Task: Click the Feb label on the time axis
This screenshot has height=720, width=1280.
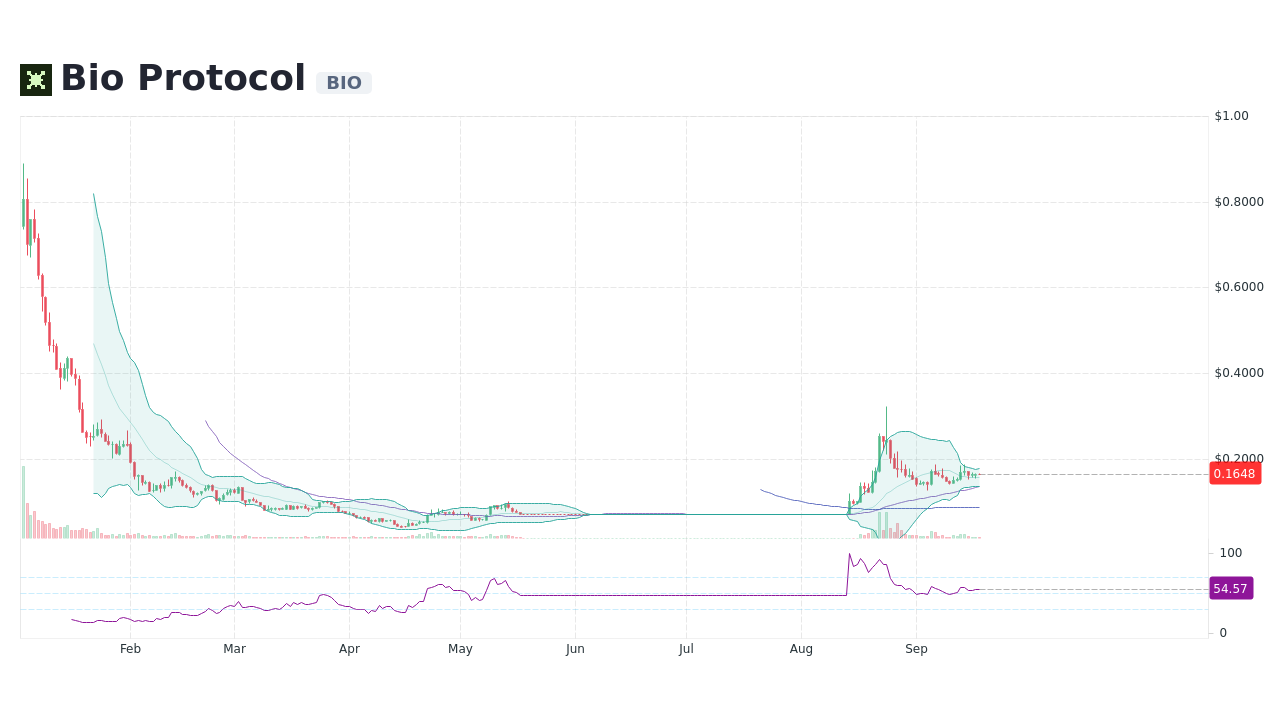Action: tap(130, 648)
